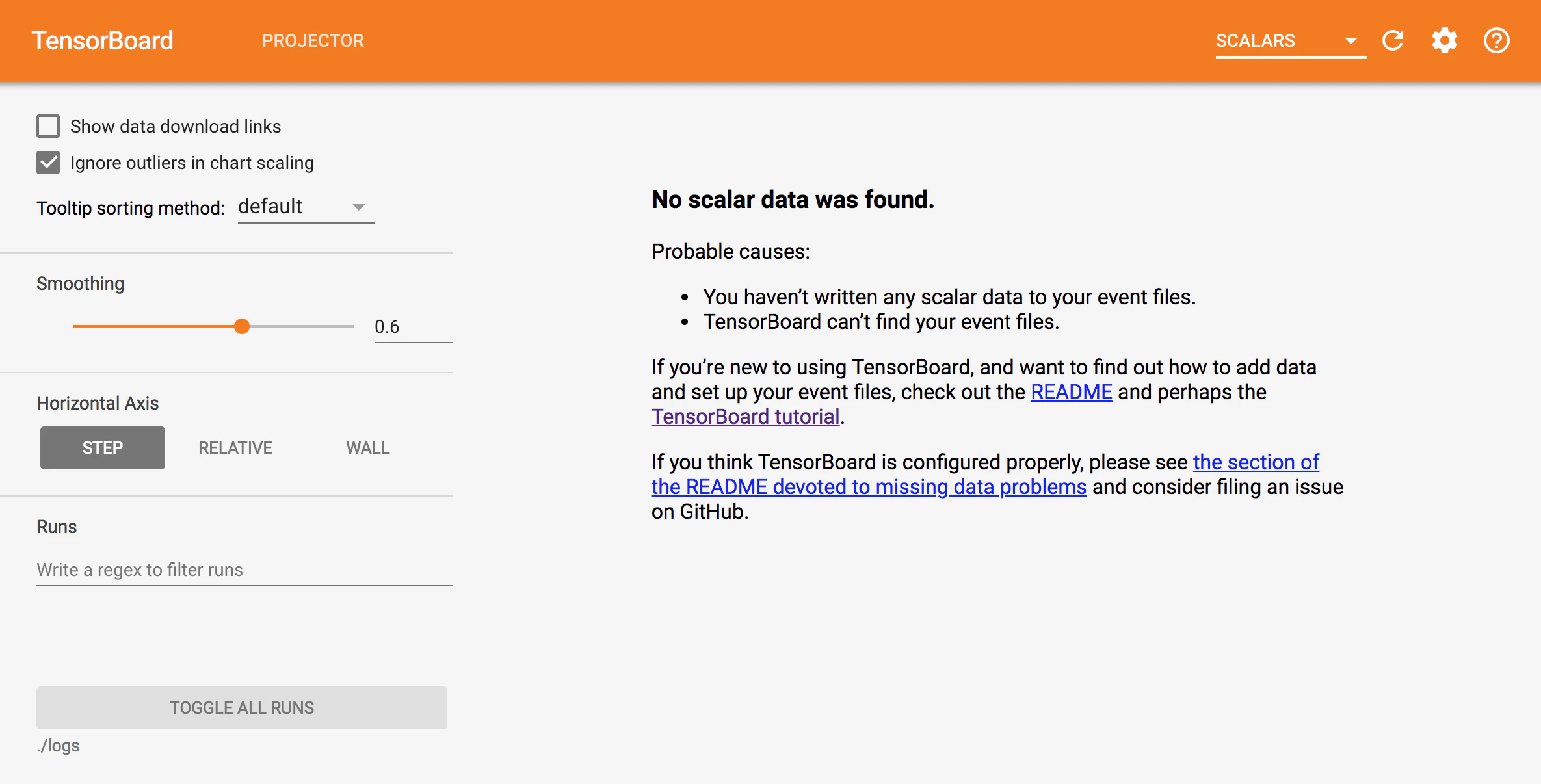1541x784 pixels.
Task: Open the settings gear icon
Action: tap(1445, 40)
